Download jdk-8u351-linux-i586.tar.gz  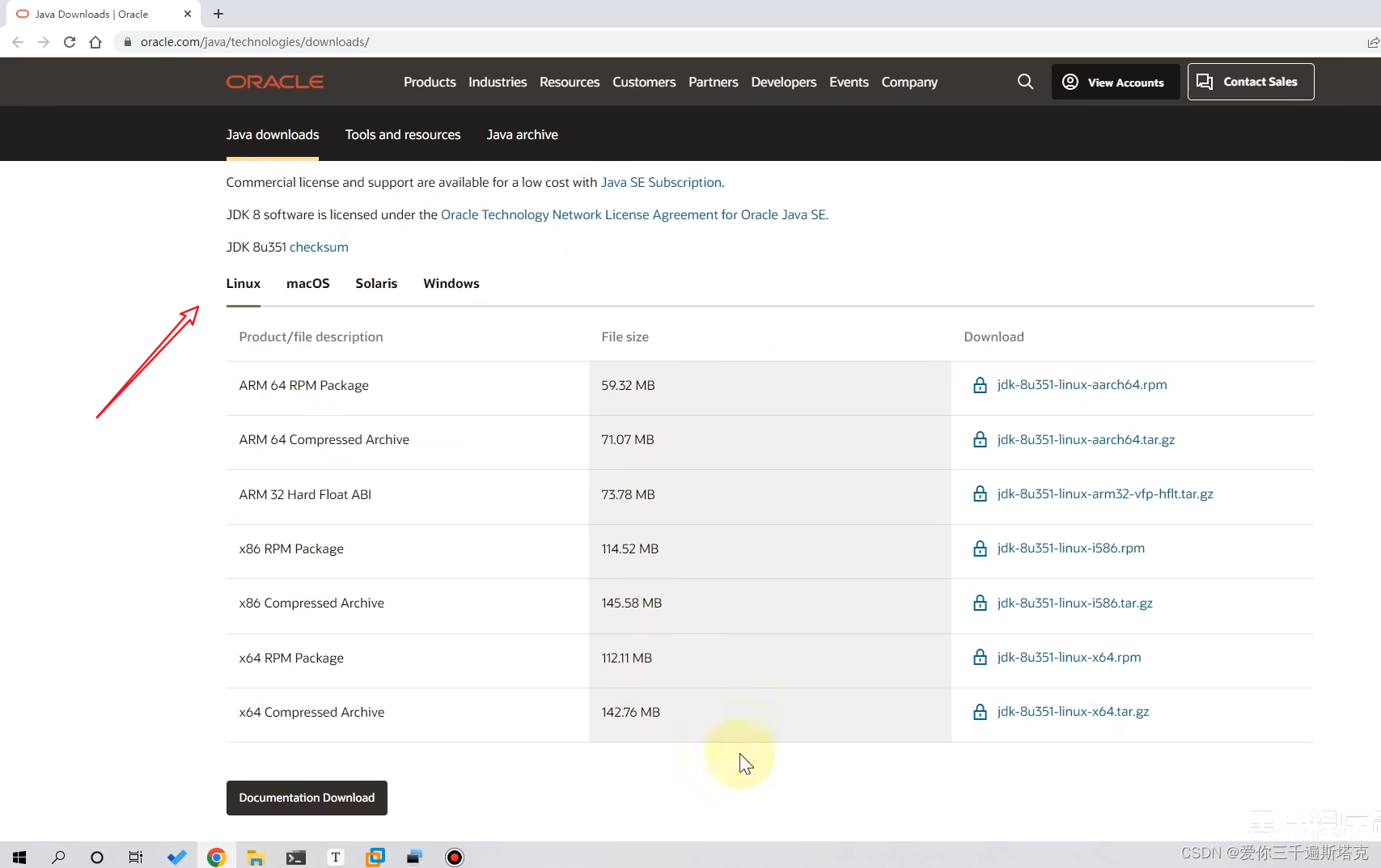(1075, 603)
